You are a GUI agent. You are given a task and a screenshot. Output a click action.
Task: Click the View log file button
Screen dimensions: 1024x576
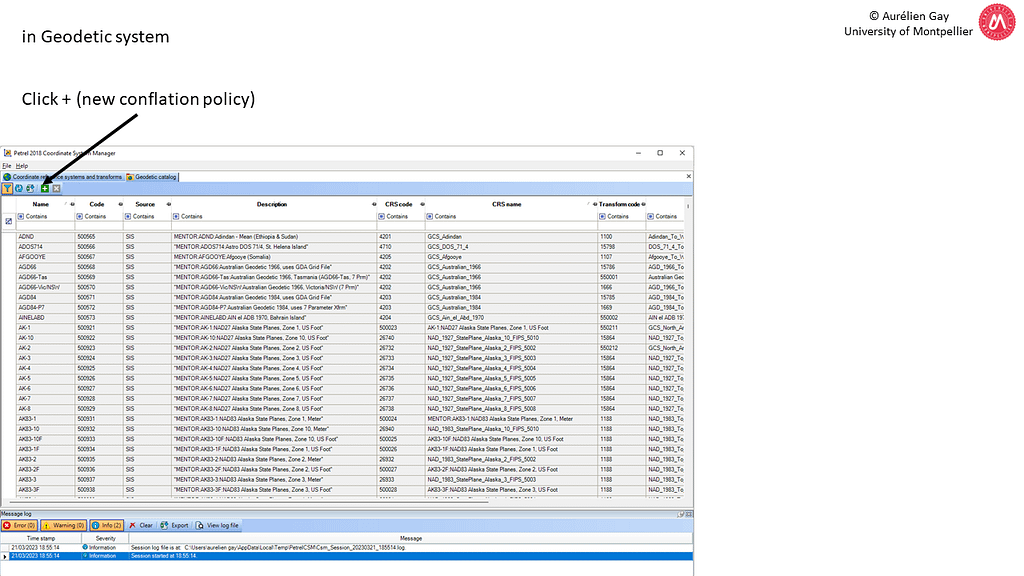pos(218,524)
